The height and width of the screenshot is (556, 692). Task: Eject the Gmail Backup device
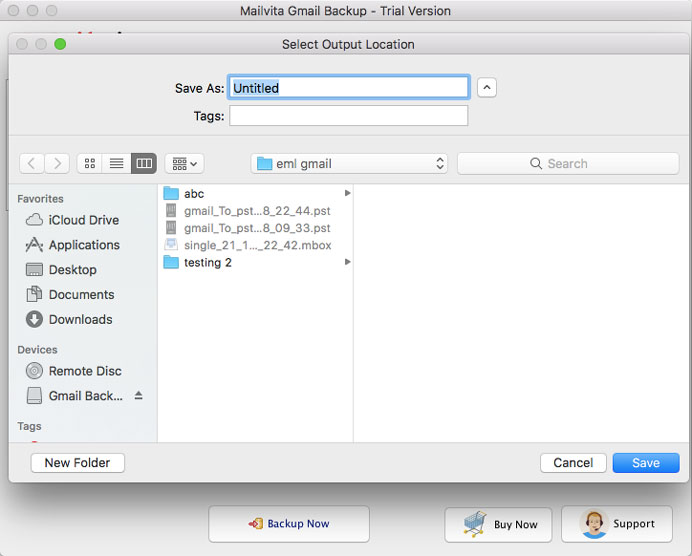[x=139, y=396]
